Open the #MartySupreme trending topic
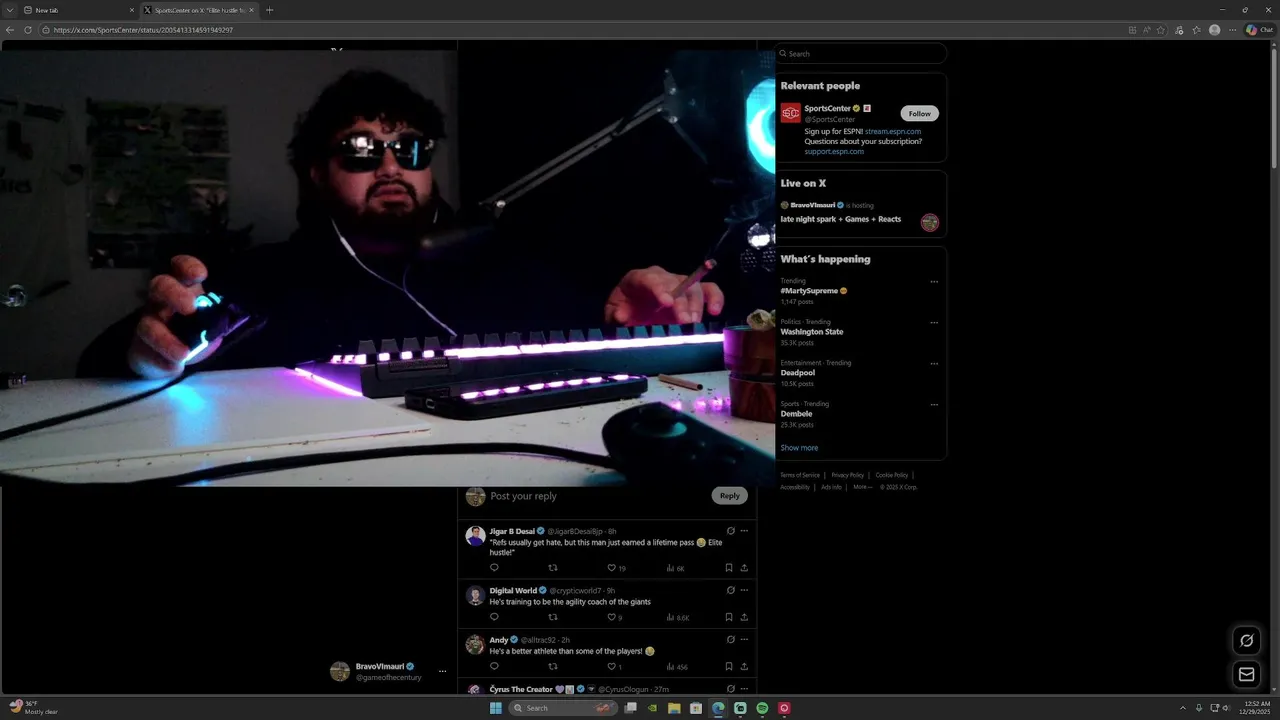This screenshot has width=1280, height=720. pyautogui.click(x=814, y=291)
